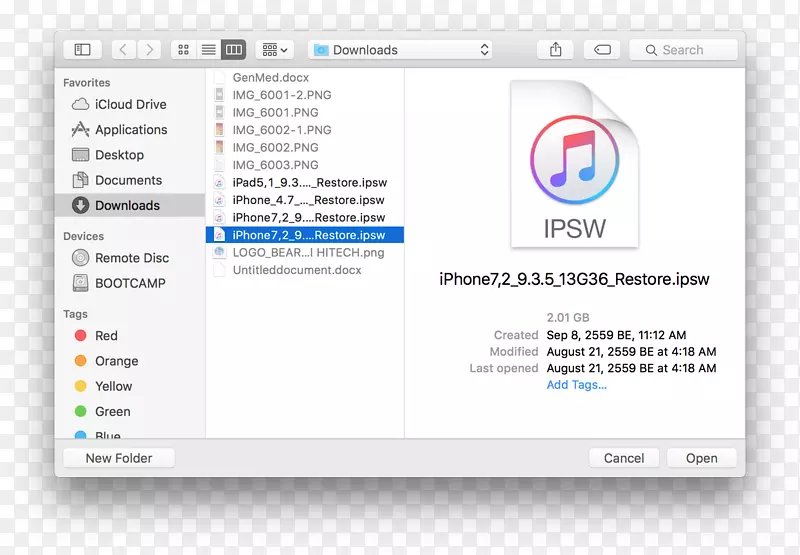The image size is (800, 555).
Task: Select the highlighted iPhone7,2 Restore.ipsw row
Action: click(x=305, y=235)
